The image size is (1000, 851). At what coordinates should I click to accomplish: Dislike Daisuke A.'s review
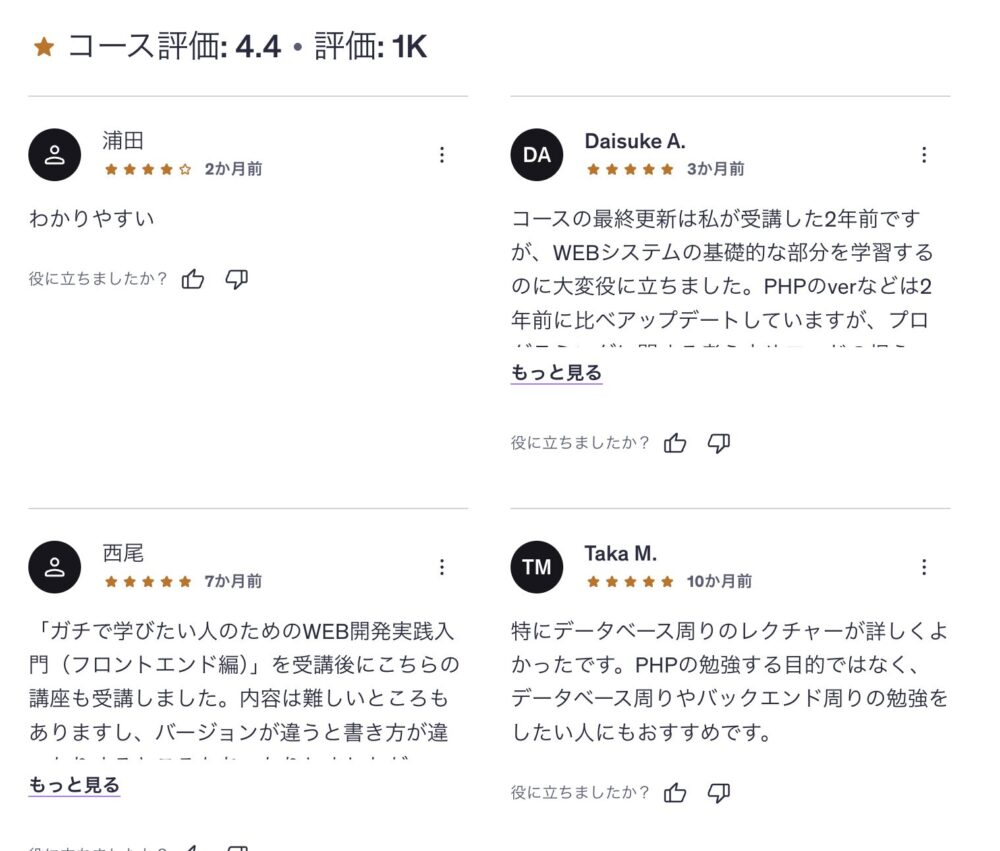(718, 443)
